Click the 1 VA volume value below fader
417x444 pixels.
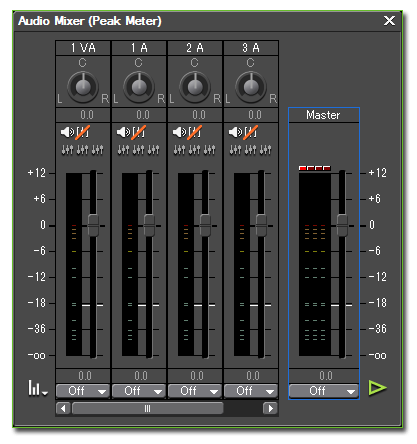(83, 376)
